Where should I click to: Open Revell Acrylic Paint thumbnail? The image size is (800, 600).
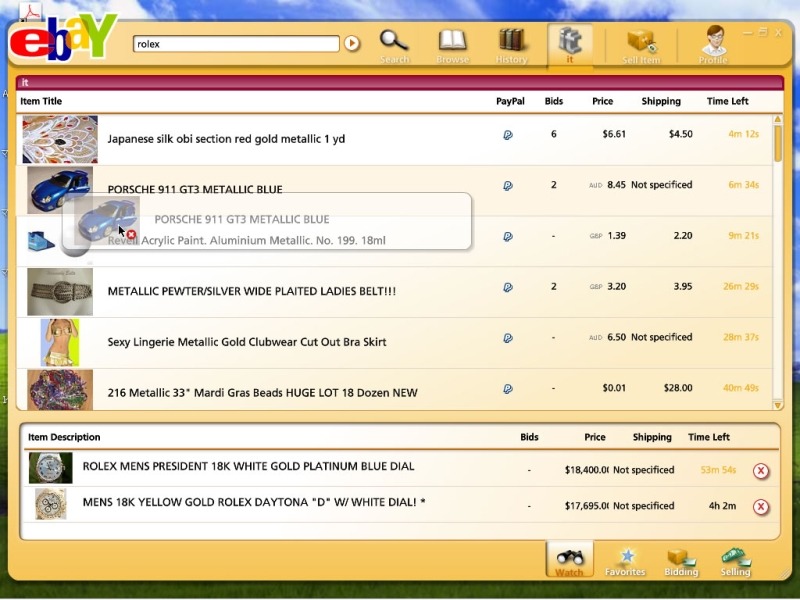pos(41,240)
